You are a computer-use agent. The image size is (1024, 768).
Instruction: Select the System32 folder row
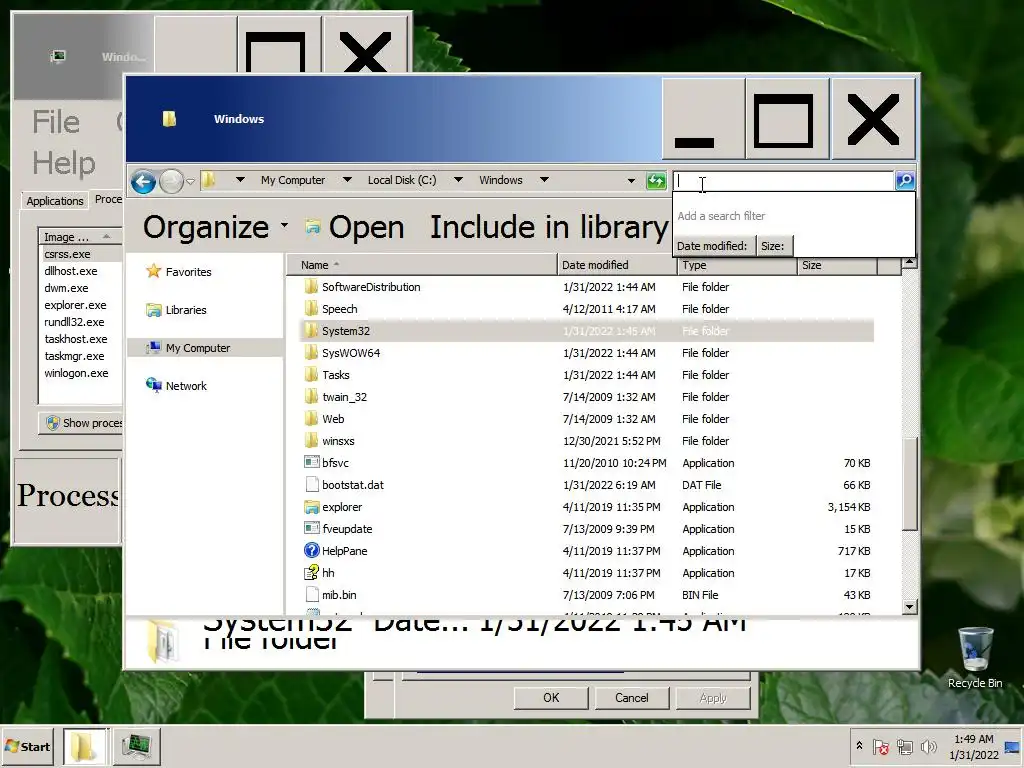click(x=586, y=331)
